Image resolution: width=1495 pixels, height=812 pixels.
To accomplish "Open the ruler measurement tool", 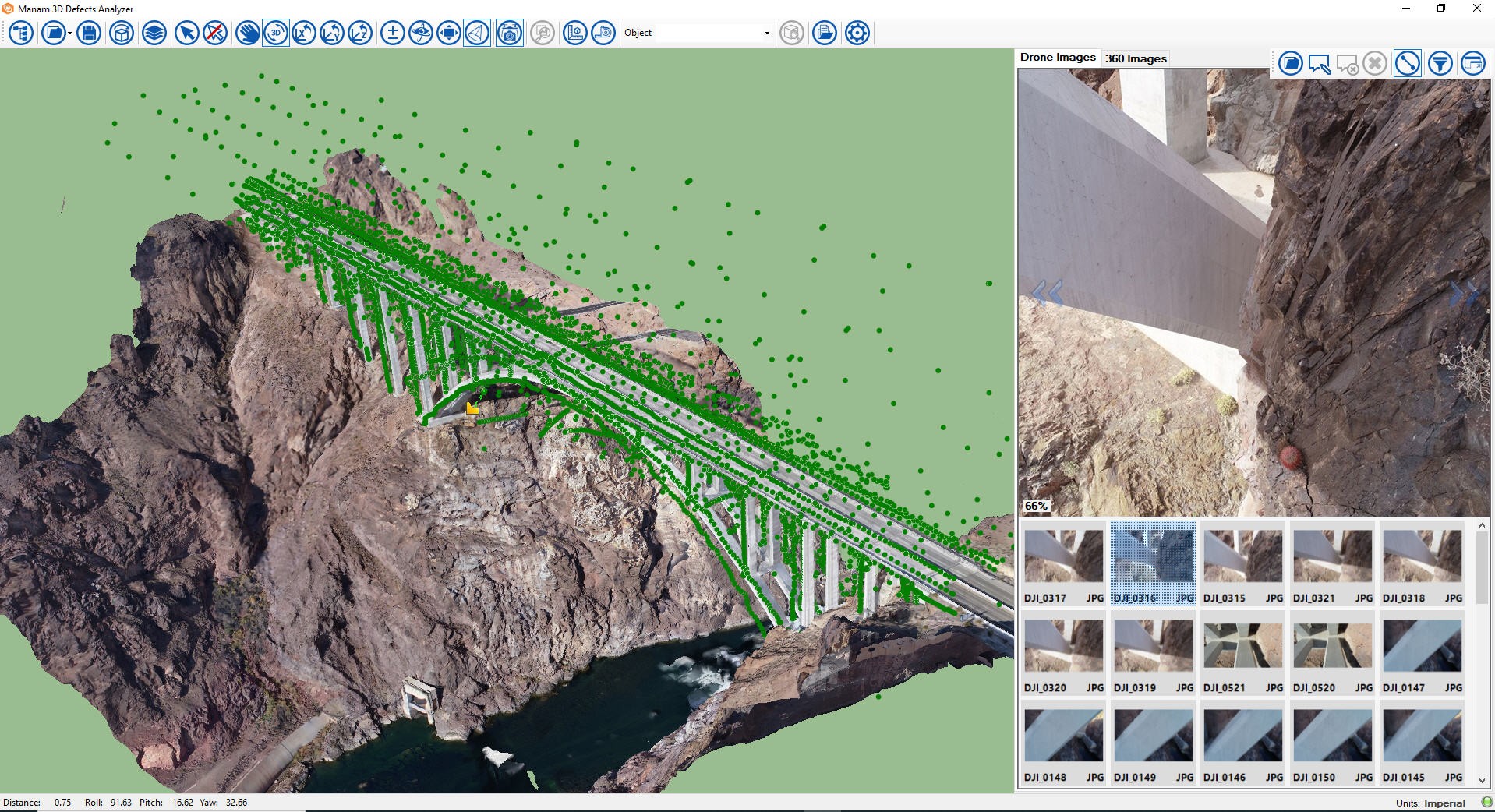I will pos(574,33).
